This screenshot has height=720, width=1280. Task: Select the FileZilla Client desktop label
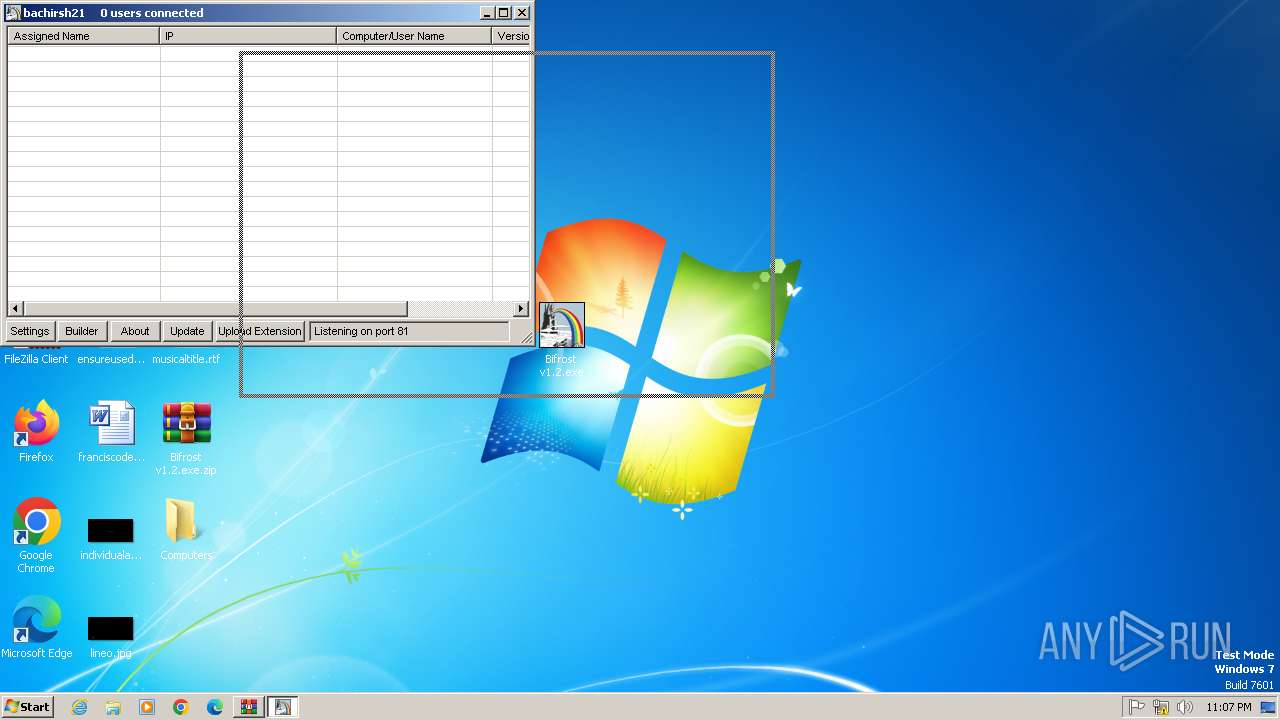click(36, 359)
